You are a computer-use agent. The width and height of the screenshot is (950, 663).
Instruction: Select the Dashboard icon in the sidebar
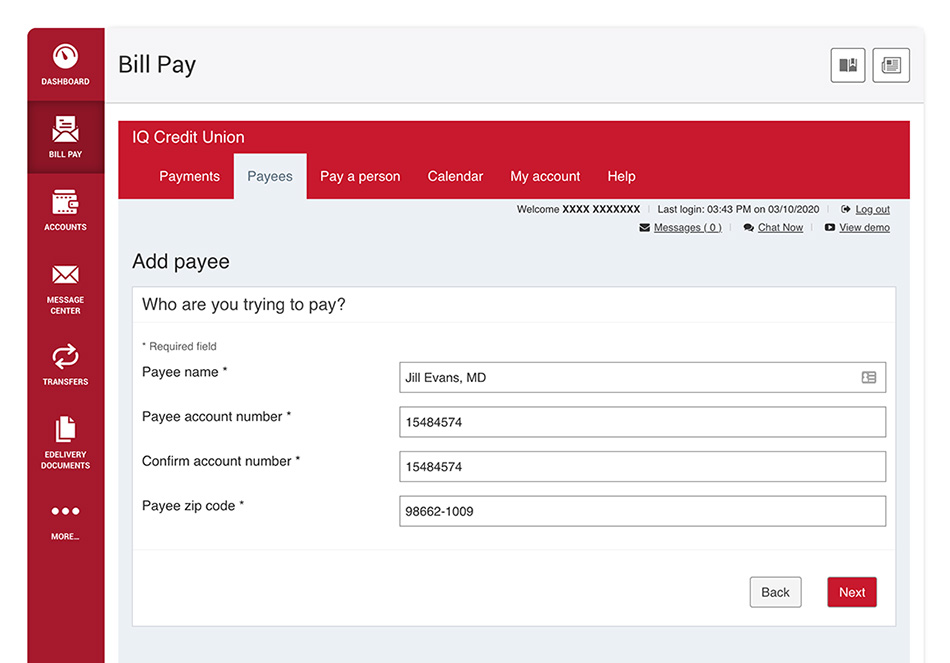[x=65, y=55]
